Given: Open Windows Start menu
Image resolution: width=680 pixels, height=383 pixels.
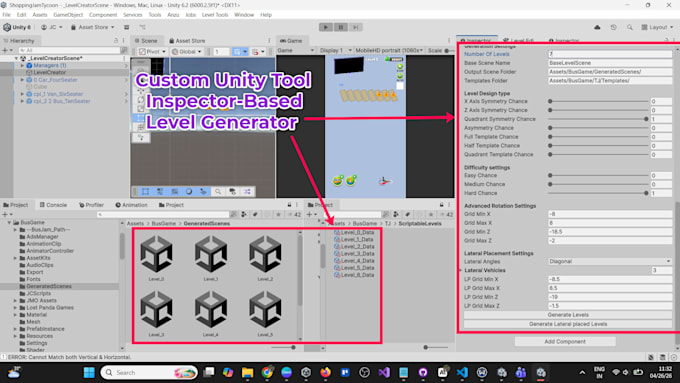Looking at the screenshot, I should coord(89,372).
